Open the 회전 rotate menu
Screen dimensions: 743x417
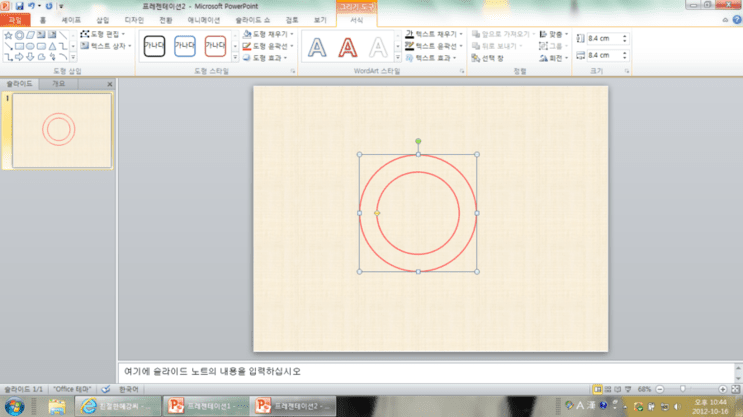tap(553, 58)
